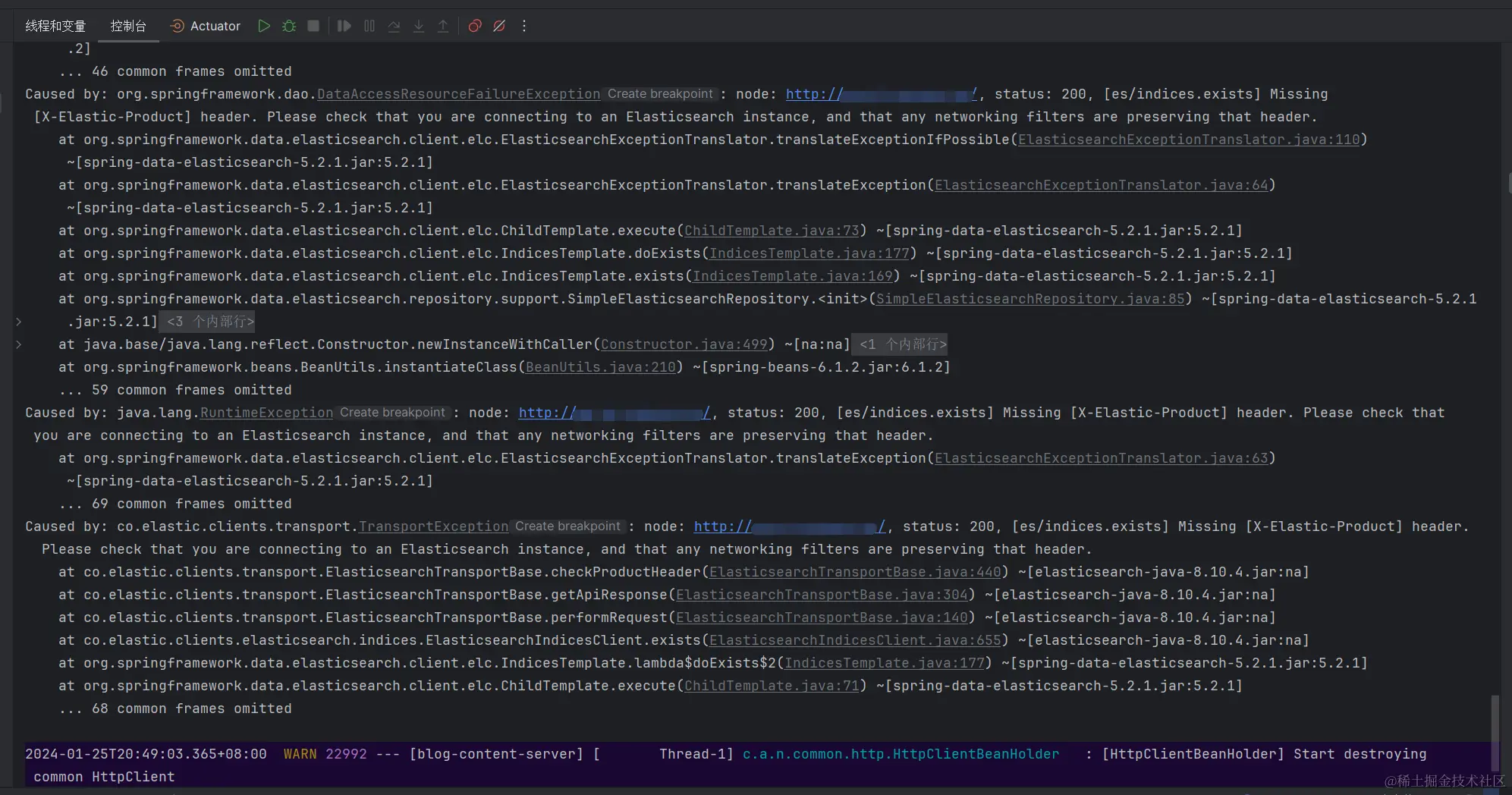Open ChildTemplate.java:73 in the editor
This screenshot has width=1512, height=795.
[771, 231]
